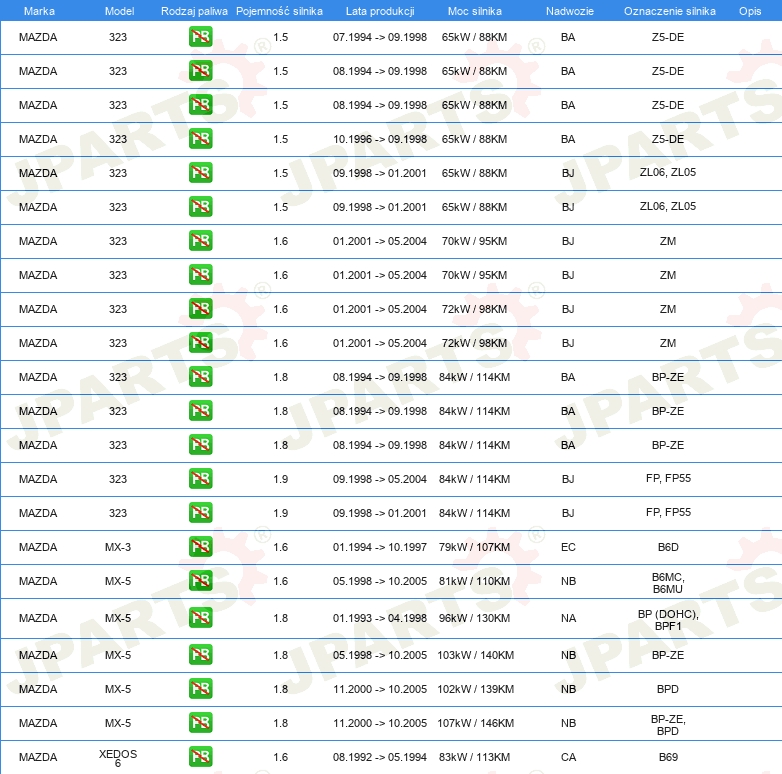
Task: Click the Moc silnika column header
Action: [x=474, y=11]
